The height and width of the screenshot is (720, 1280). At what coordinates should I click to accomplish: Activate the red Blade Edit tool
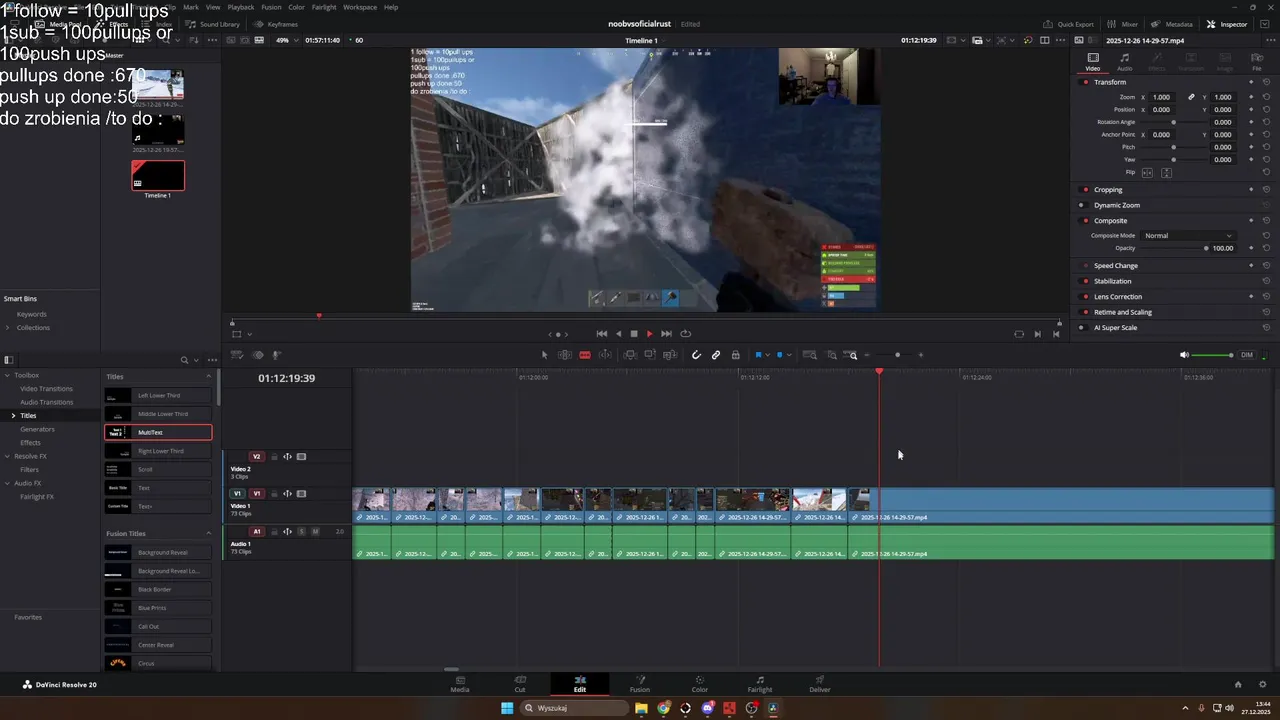585,355
